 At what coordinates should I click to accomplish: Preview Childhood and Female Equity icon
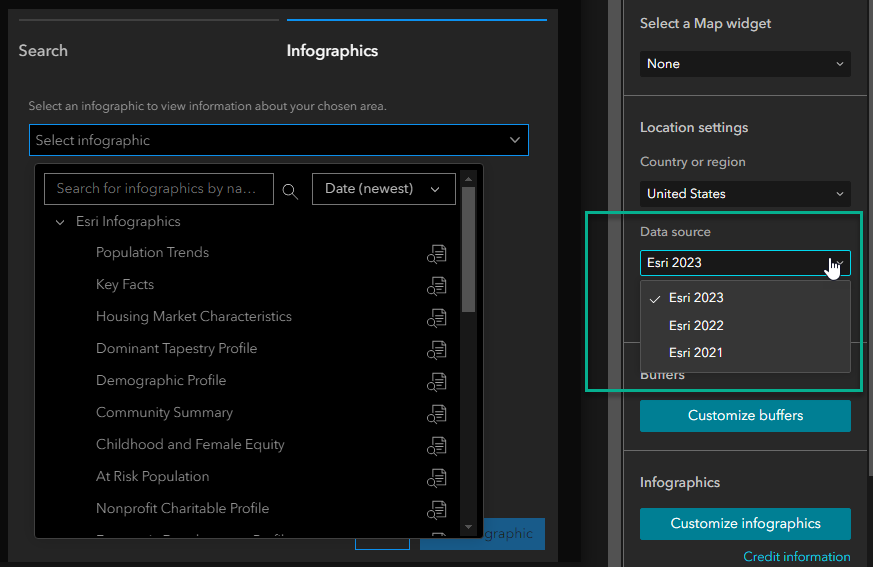(x=436, y=446)
